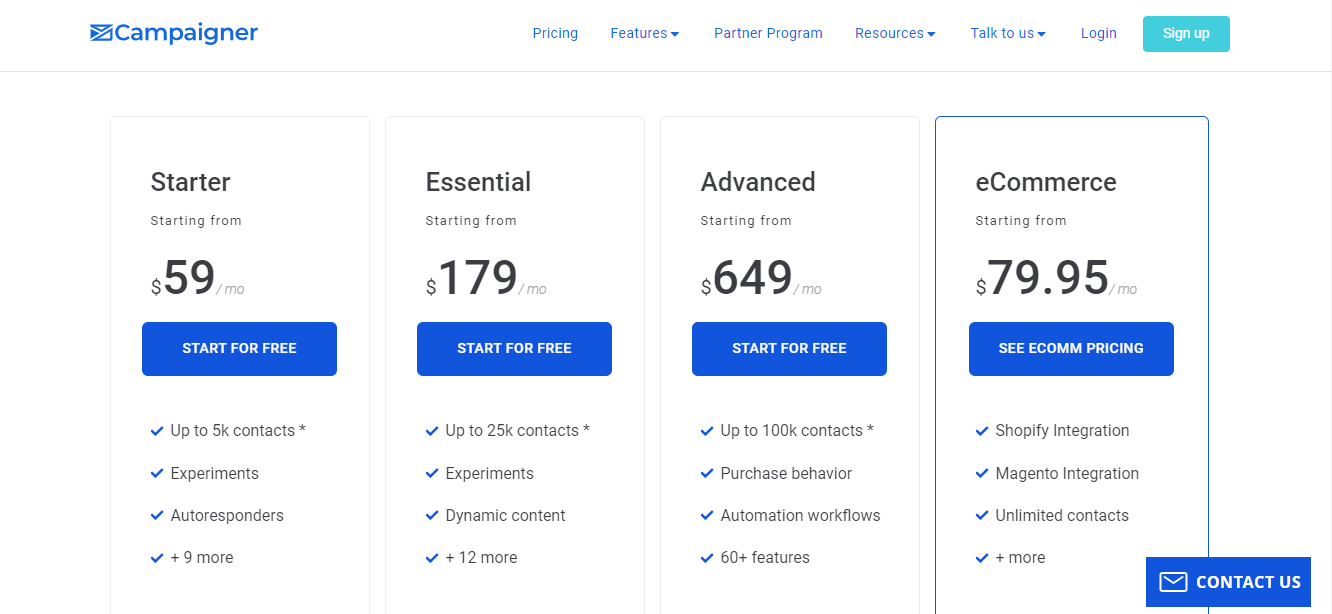Click the '+ 9 more' features text
The image size is (1332, 614).
pyautogui.click(x=202, y=558)
